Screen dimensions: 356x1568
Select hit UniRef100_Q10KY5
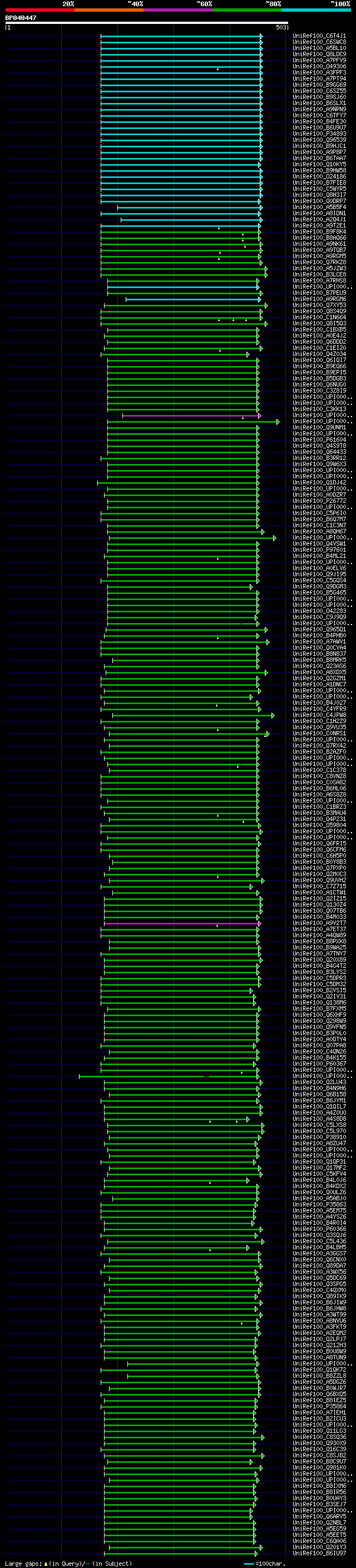click(319, 164)
